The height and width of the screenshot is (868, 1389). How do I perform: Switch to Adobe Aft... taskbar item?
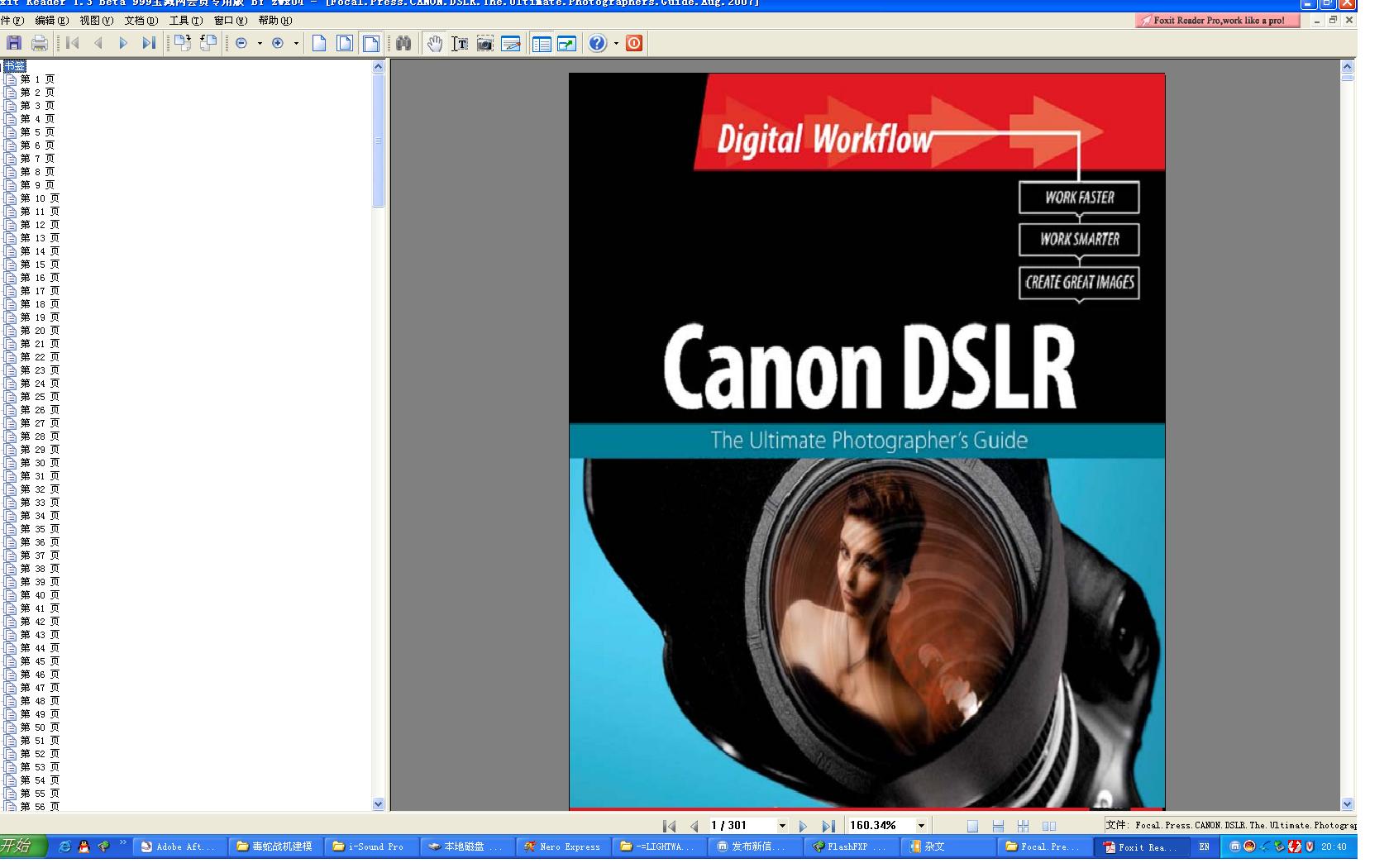(x=181, y=847)
